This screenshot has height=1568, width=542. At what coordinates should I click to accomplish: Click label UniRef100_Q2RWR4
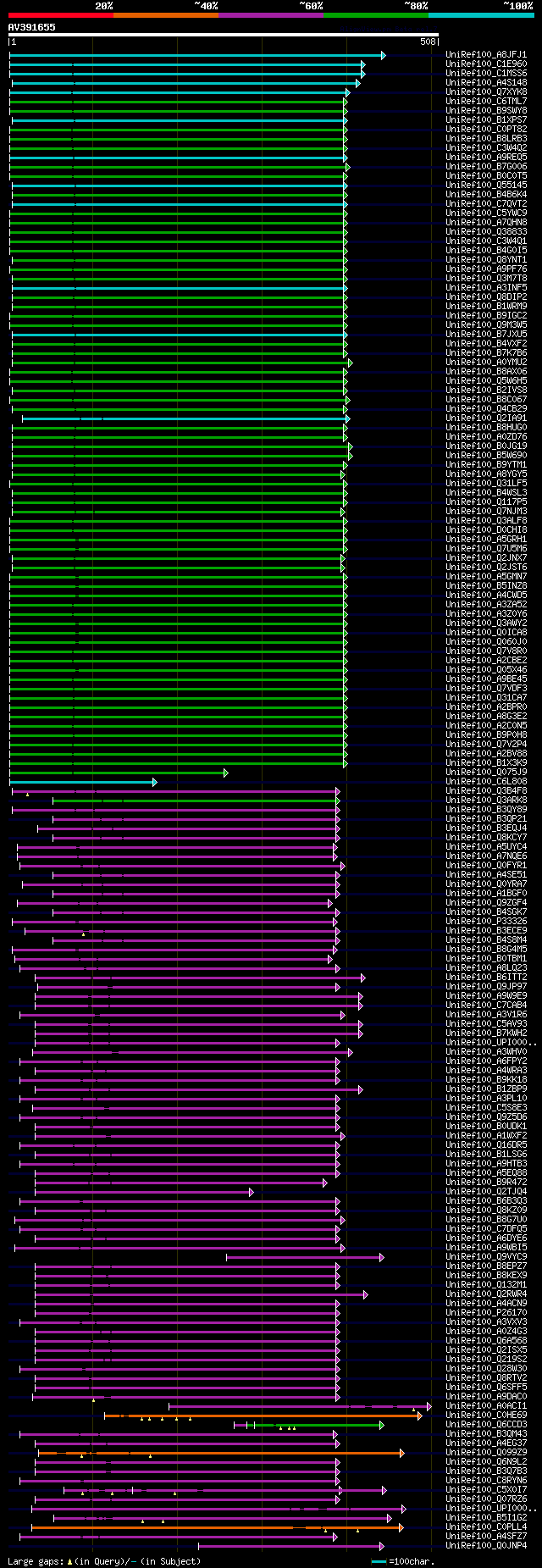pyautogui.click(x=486, y=1294)
